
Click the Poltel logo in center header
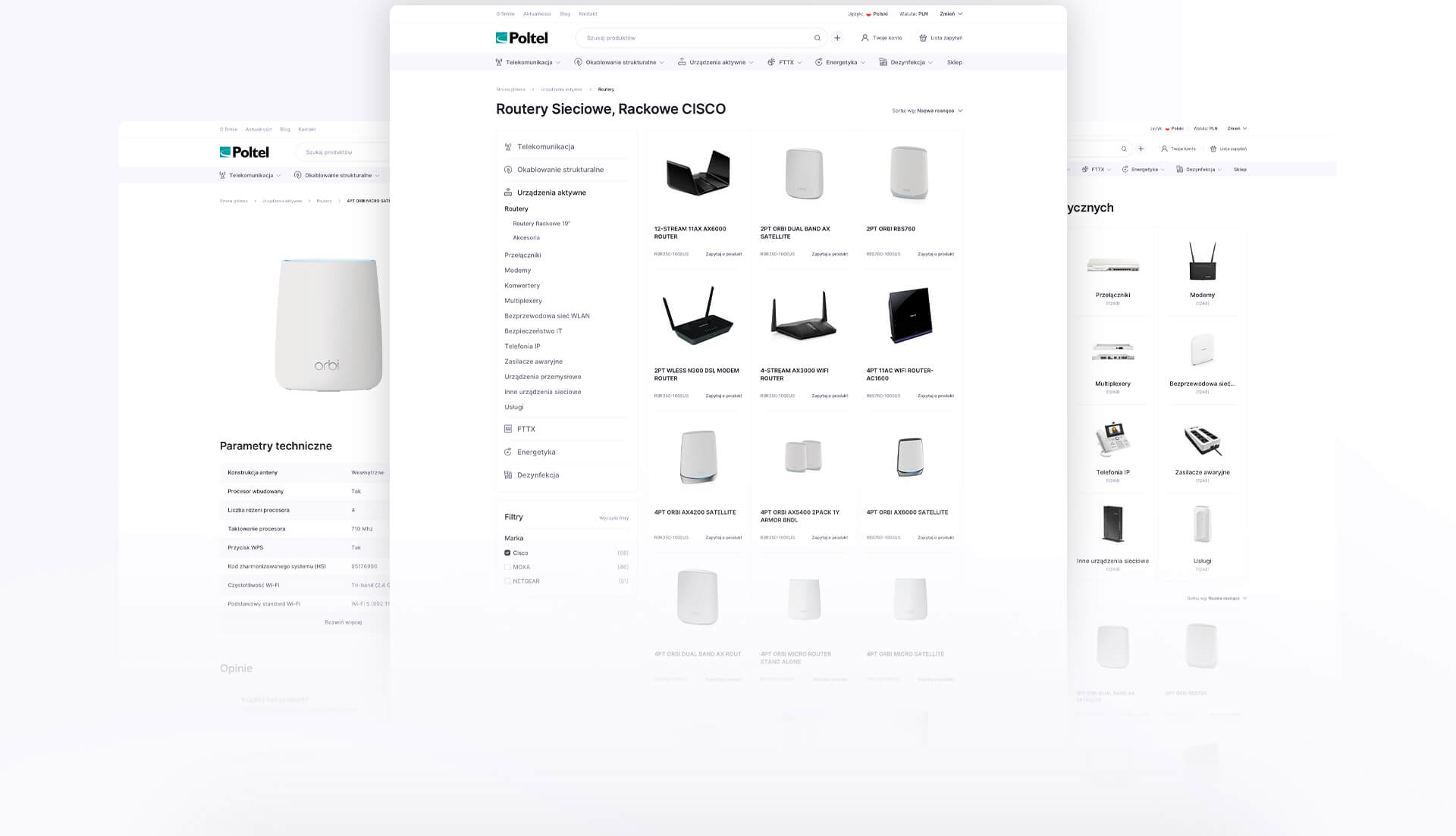(x=522, y=38)
